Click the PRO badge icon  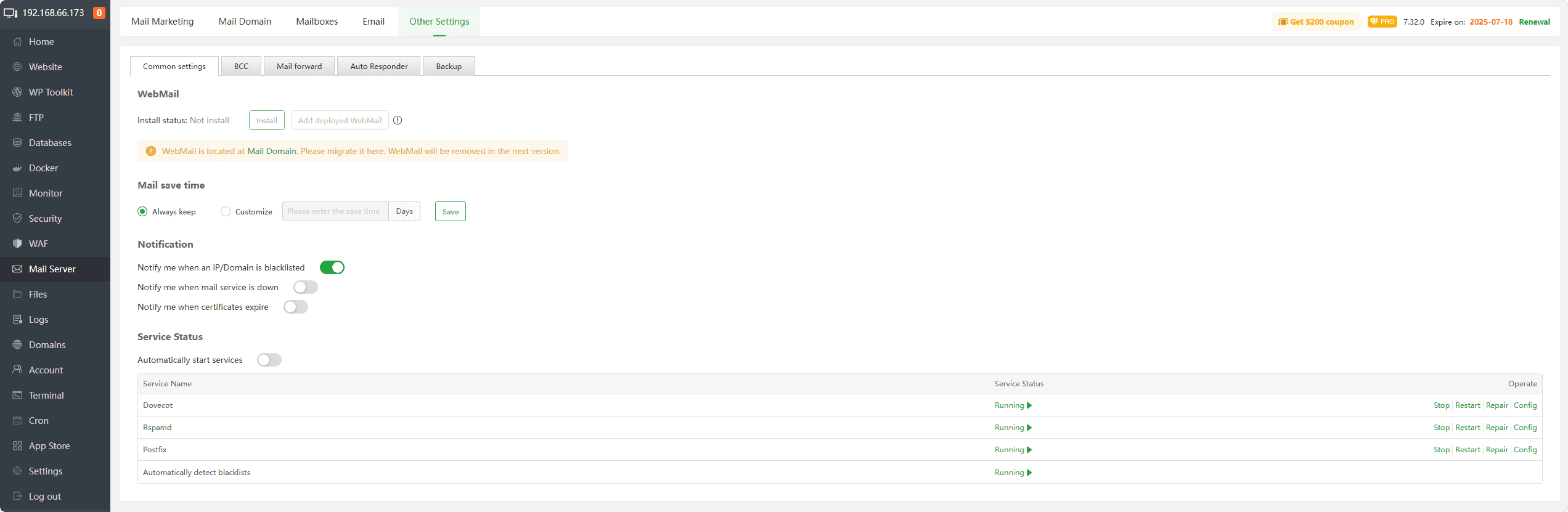(1382, 22)
